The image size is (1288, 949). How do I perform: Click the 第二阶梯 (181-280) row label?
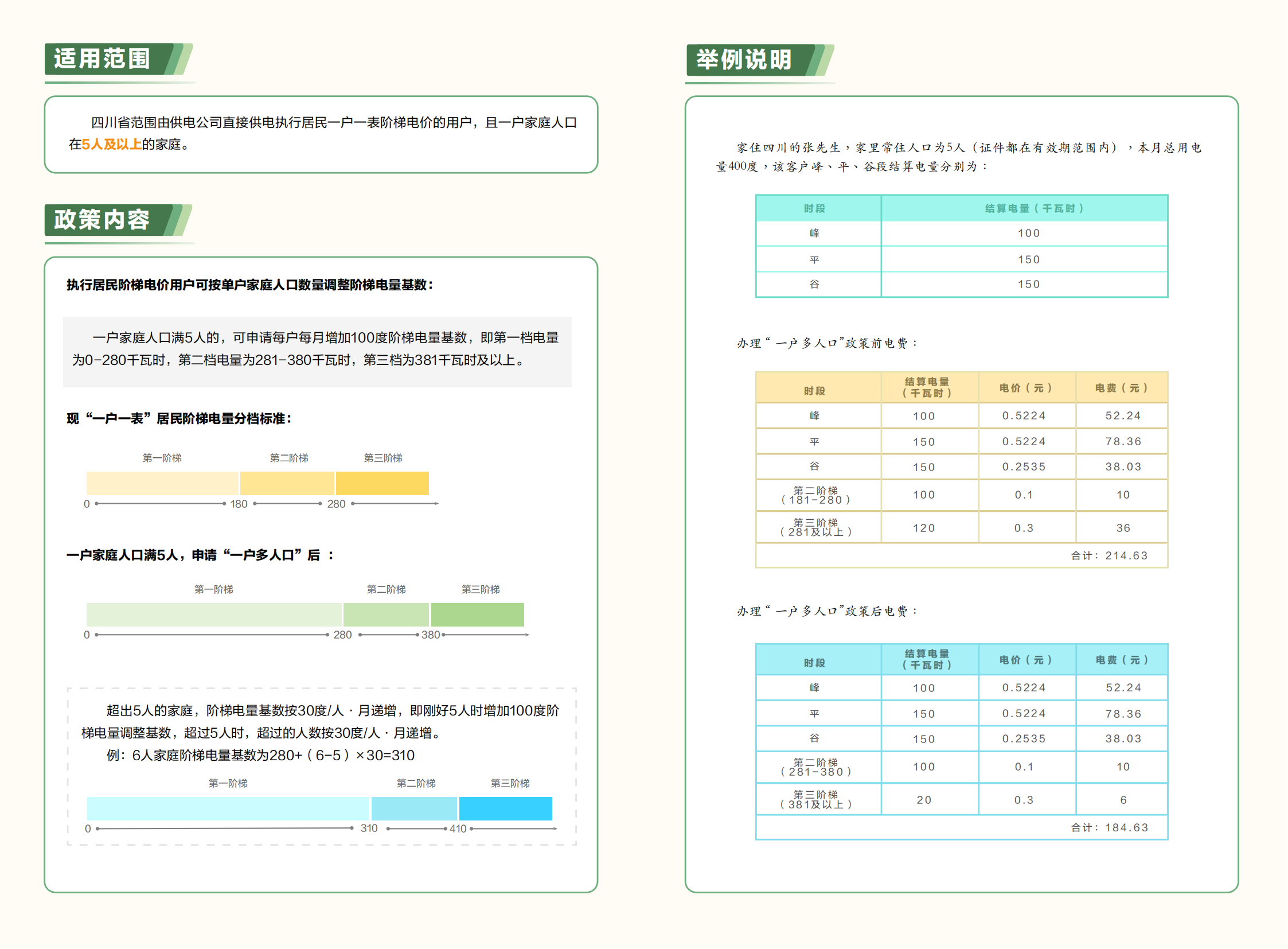(x=816, y=495)
